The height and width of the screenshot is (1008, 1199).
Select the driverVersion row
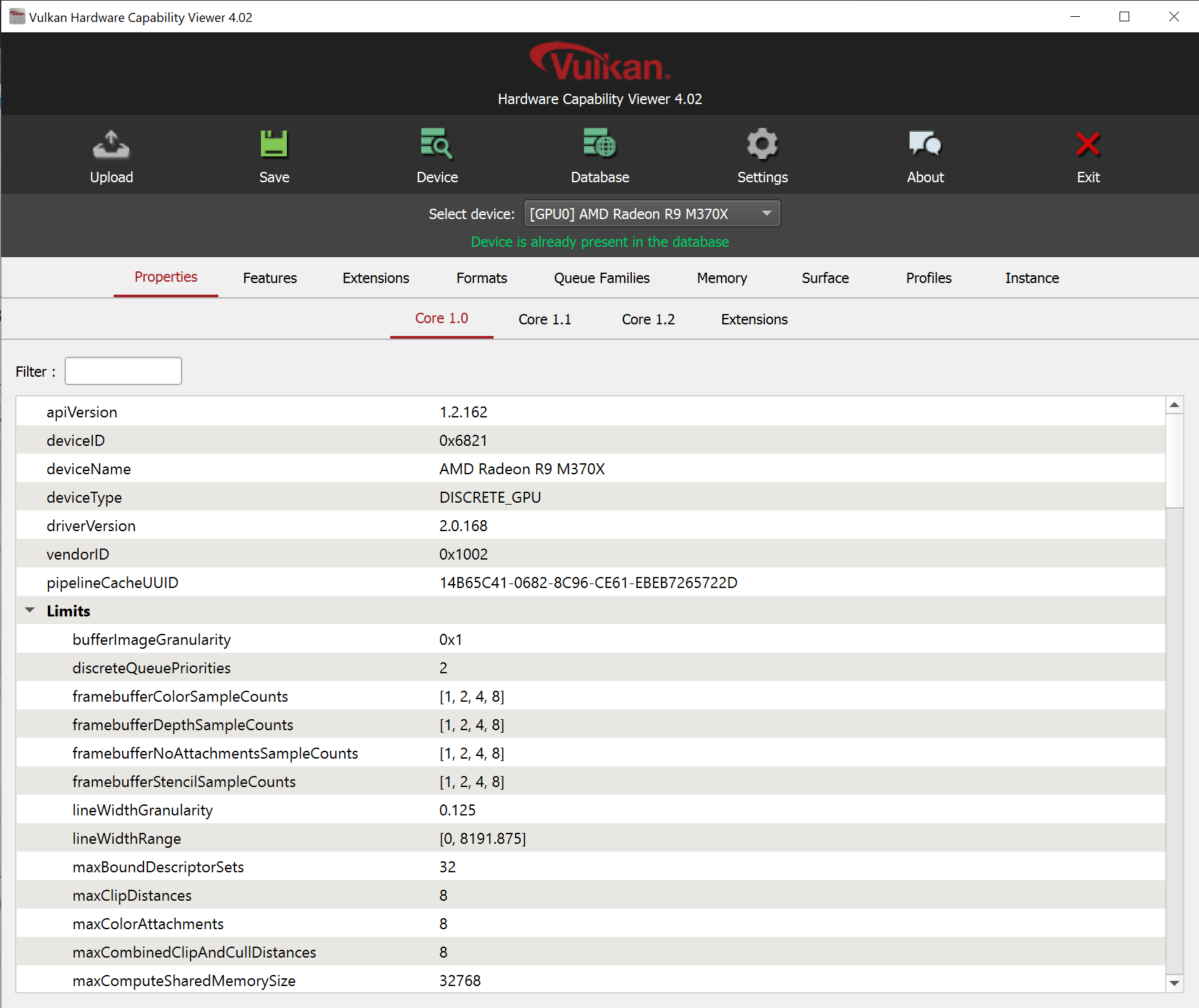click(x=590, y=525)
